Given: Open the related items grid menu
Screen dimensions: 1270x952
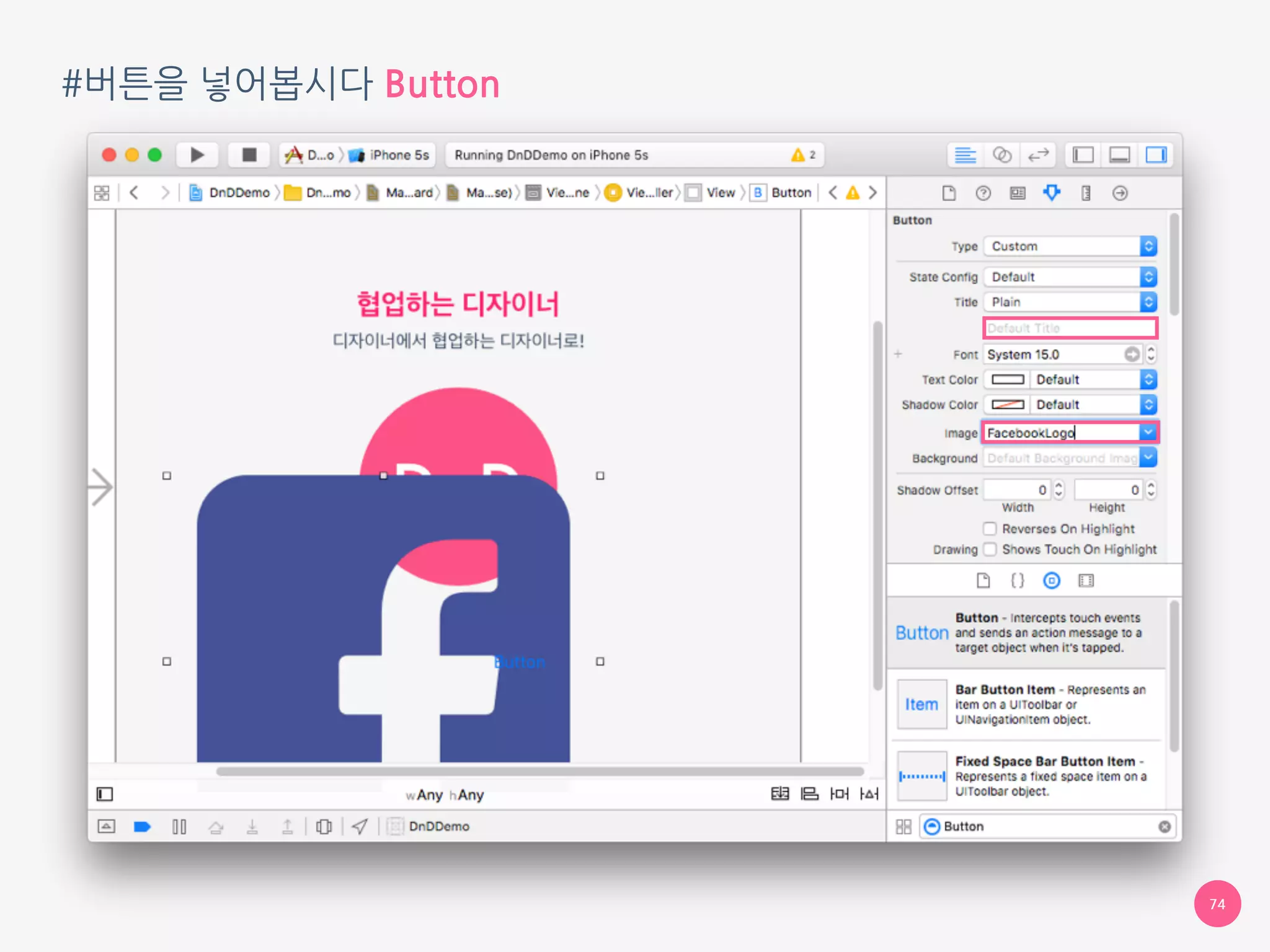Looking at the screenshot, I should pyautogui.click(x=102, y=193).
